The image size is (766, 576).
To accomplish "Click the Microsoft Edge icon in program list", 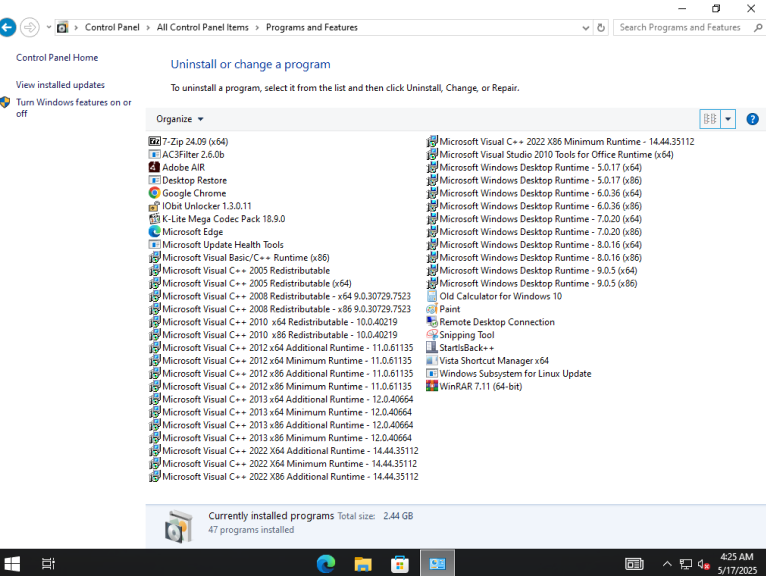I will pos(154,232).
